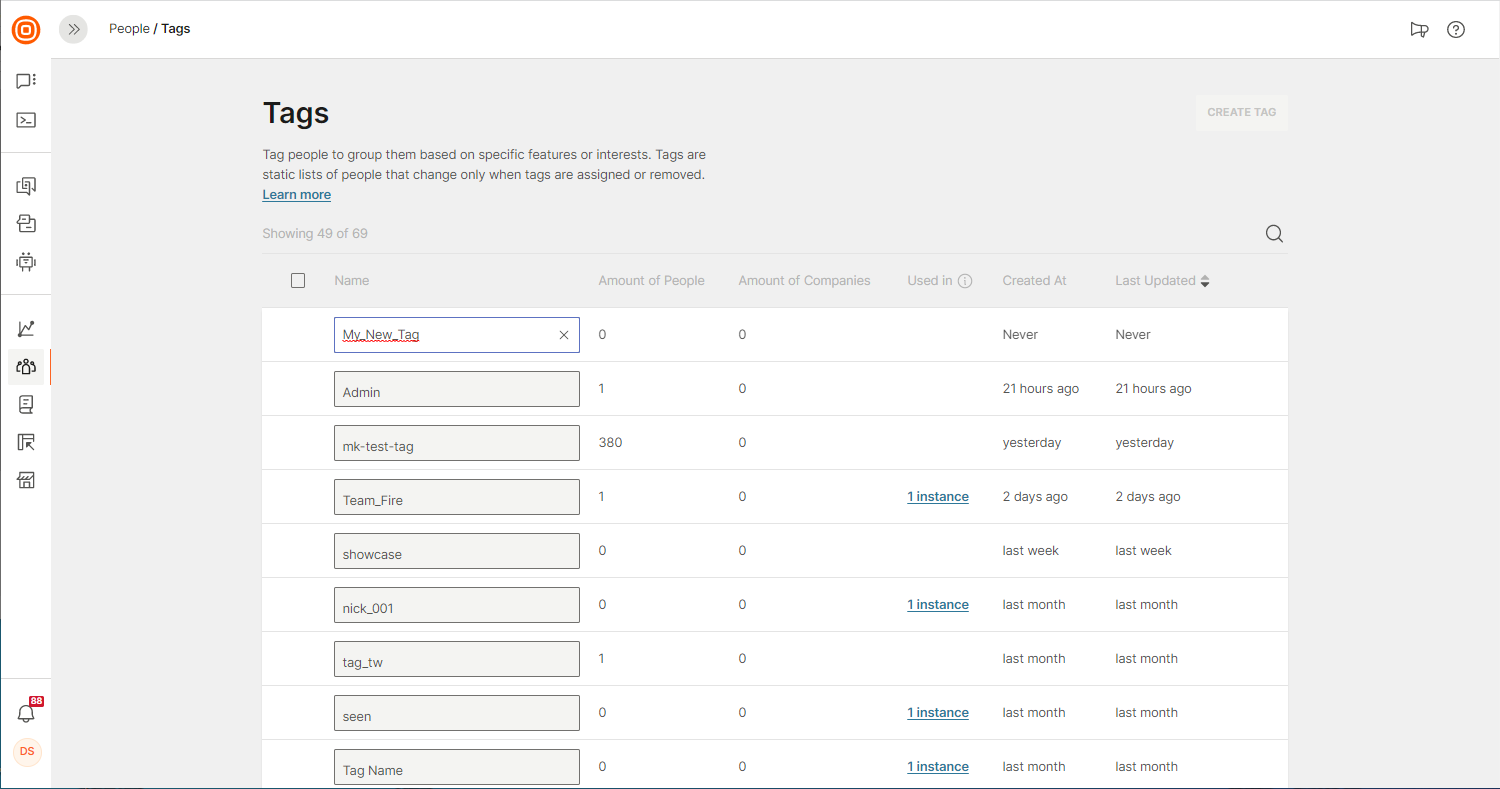
Task: Open notifications bell with 88 badge
Action: (x=27, y=713)
